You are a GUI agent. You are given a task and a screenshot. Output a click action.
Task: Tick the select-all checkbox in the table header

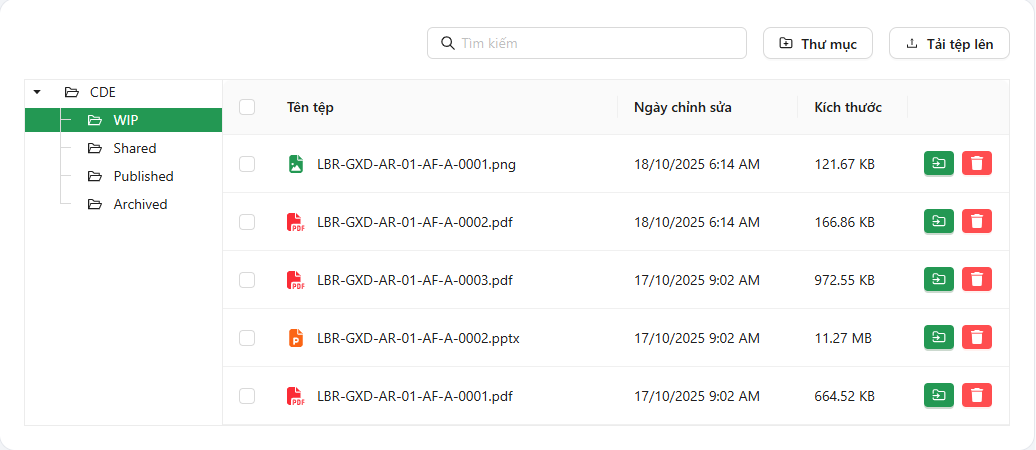tap(247, 107)
